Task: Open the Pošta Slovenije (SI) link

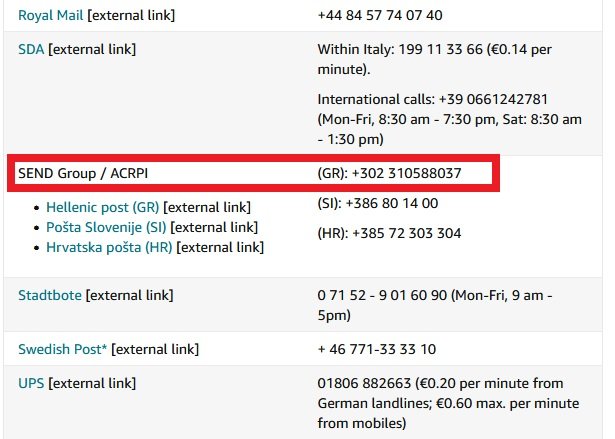Action: [x=106, y=227]
